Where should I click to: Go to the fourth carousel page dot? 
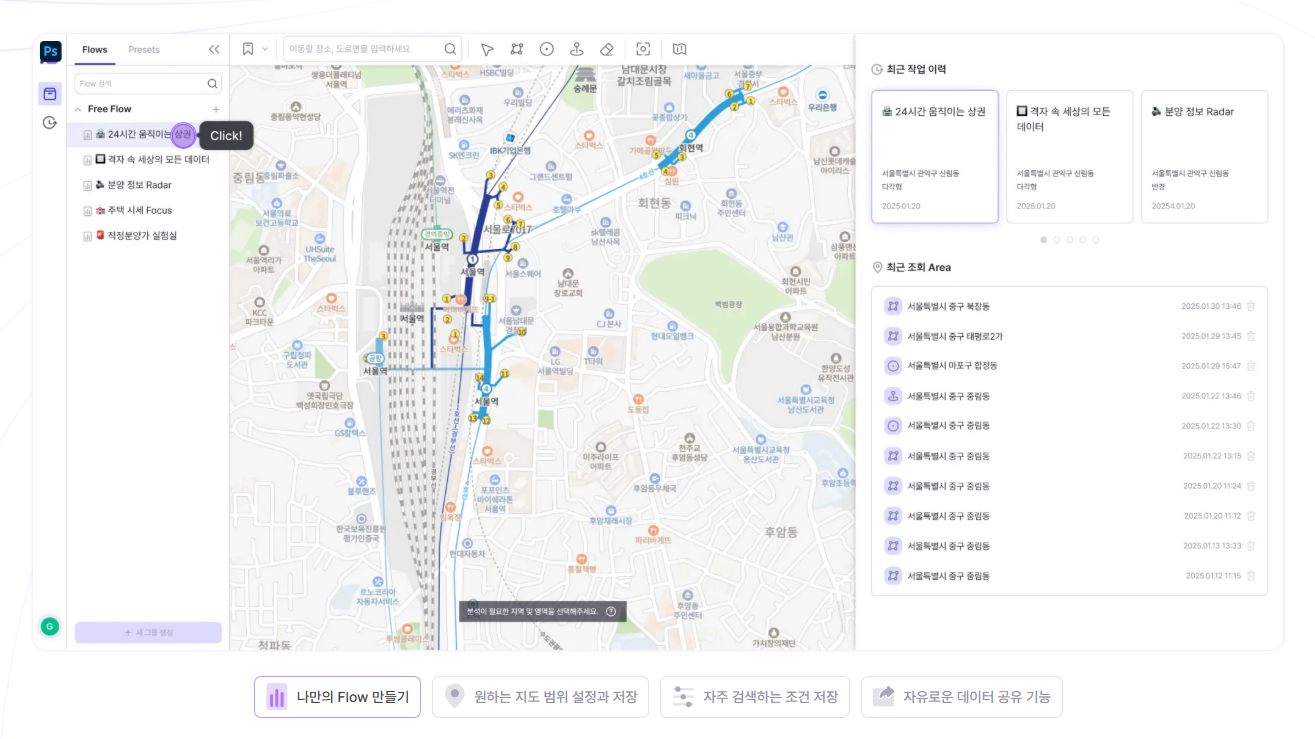coord(1083,240)
